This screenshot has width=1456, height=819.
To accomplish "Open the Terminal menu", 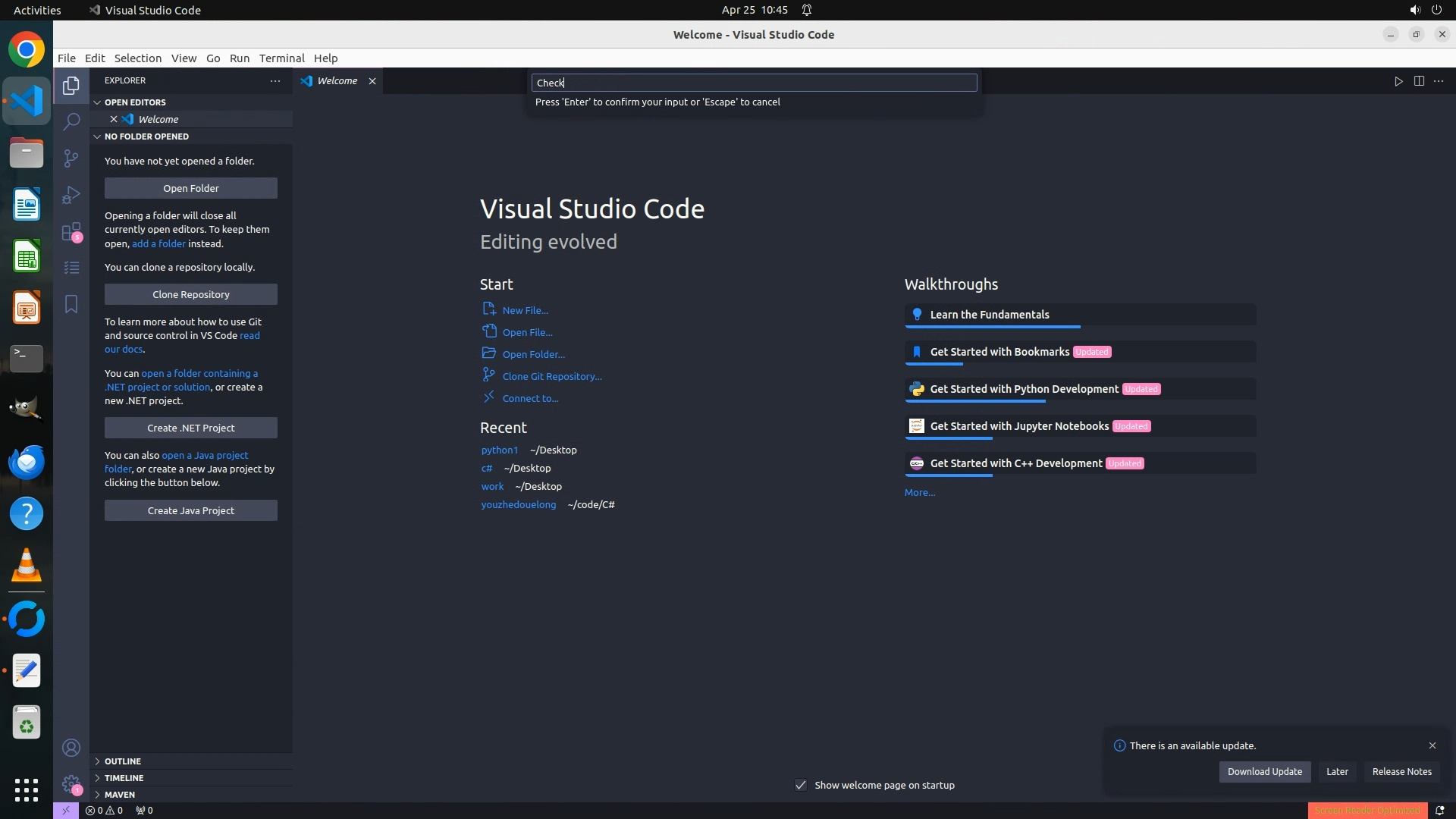I will point(281,58).
